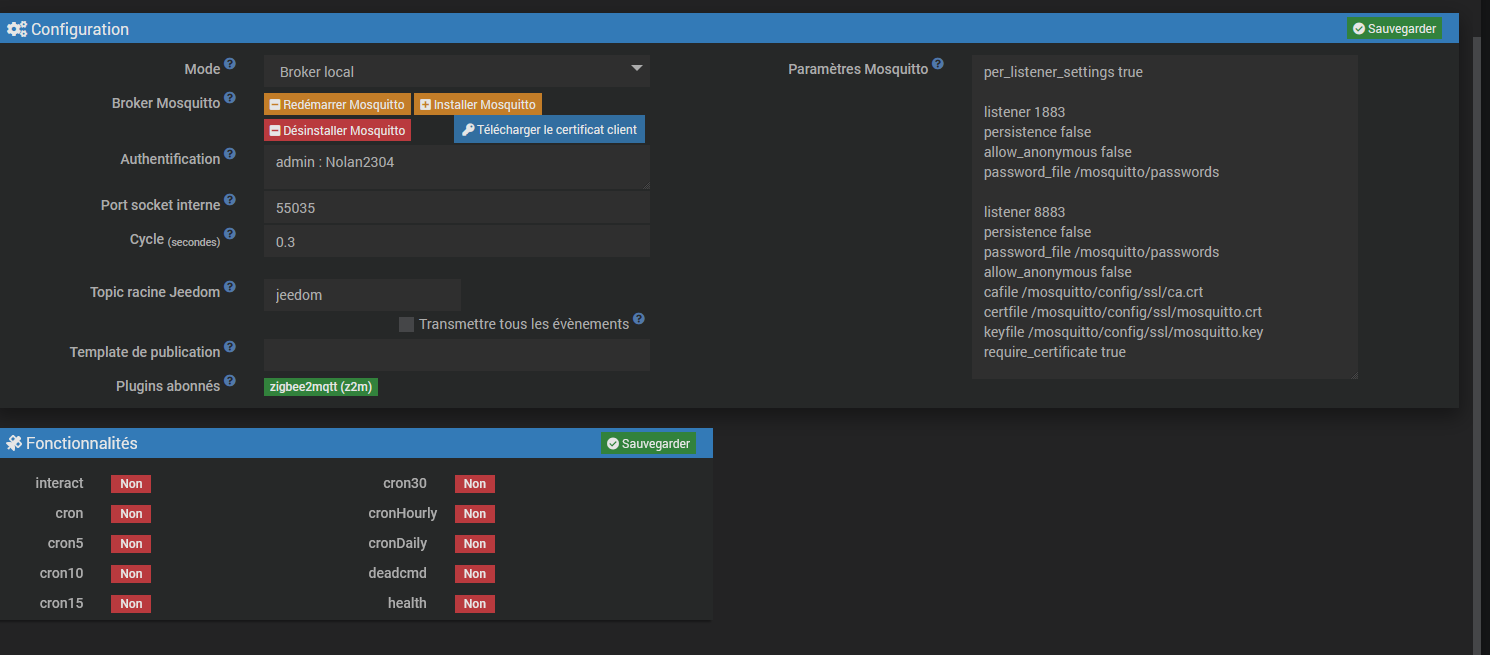Click help icon next to Template de publication
Viewport: 1490px width, 655px height.
230,347
